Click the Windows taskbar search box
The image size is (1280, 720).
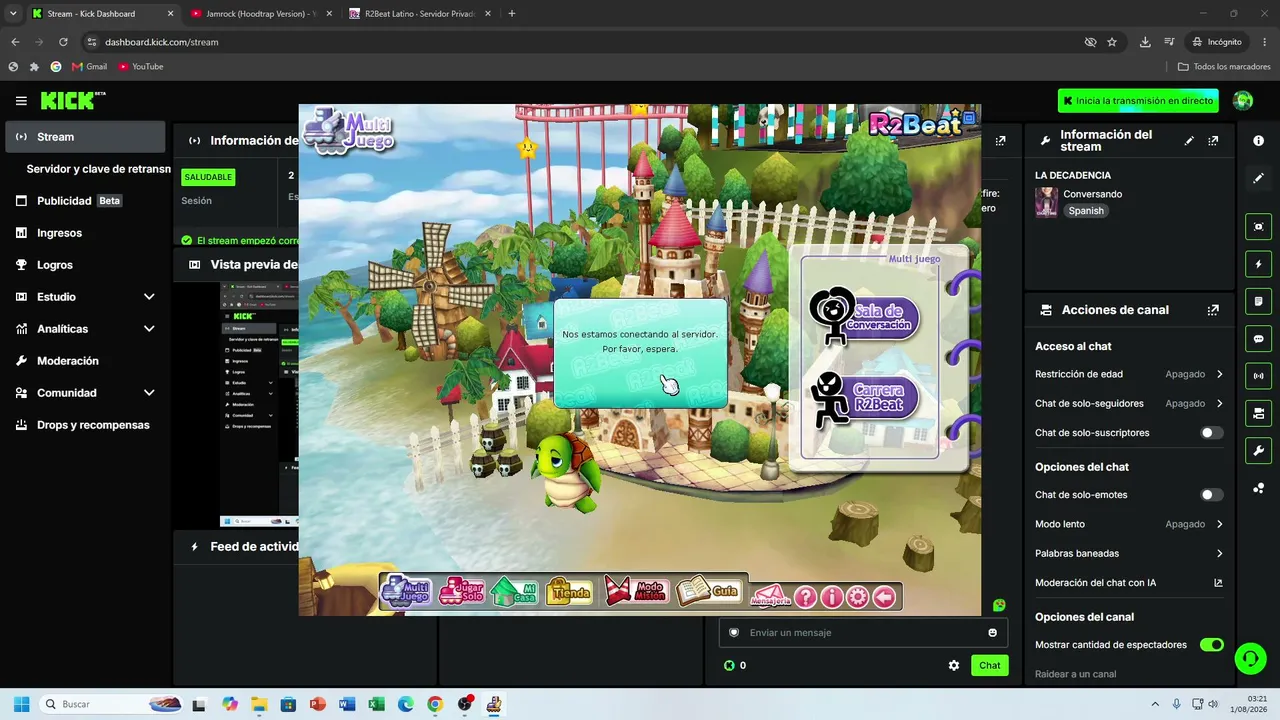110,704
